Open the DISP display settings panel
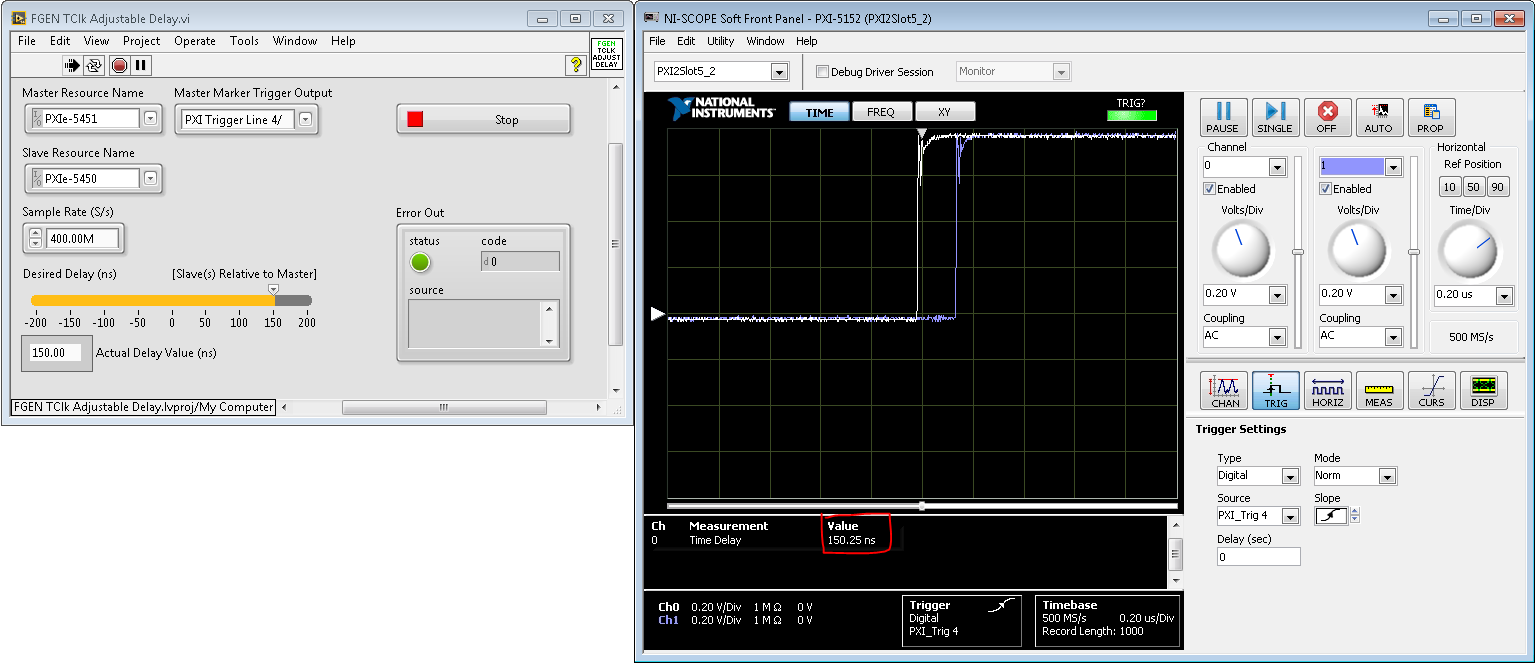Viewport: 1536px width, 663px height. (1483, 391)
